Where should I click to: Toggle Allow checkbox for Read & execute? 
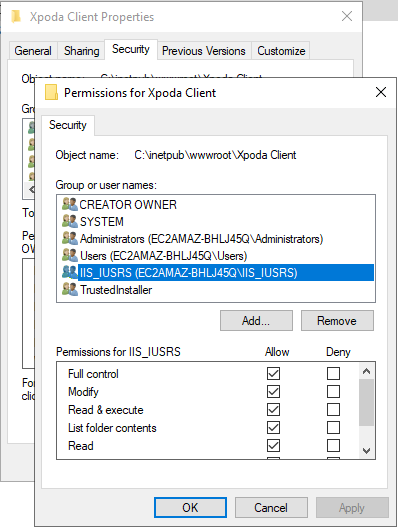click(273, 410)
